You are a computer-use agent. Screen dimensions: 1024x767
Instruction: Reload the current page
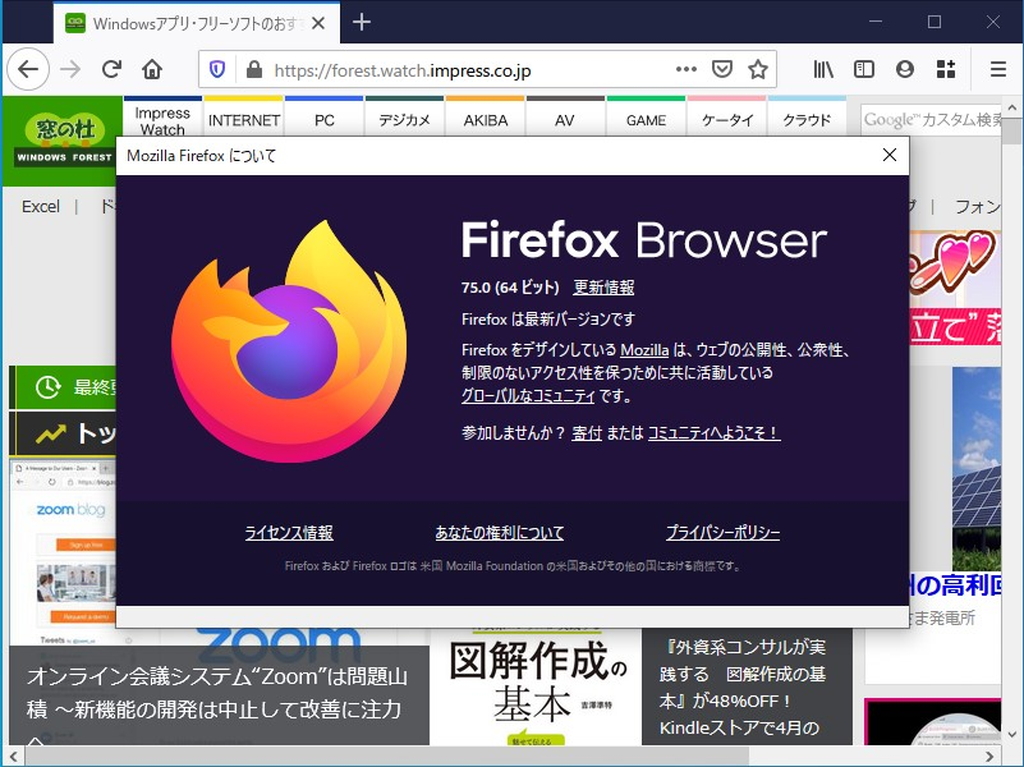(110, 69)
